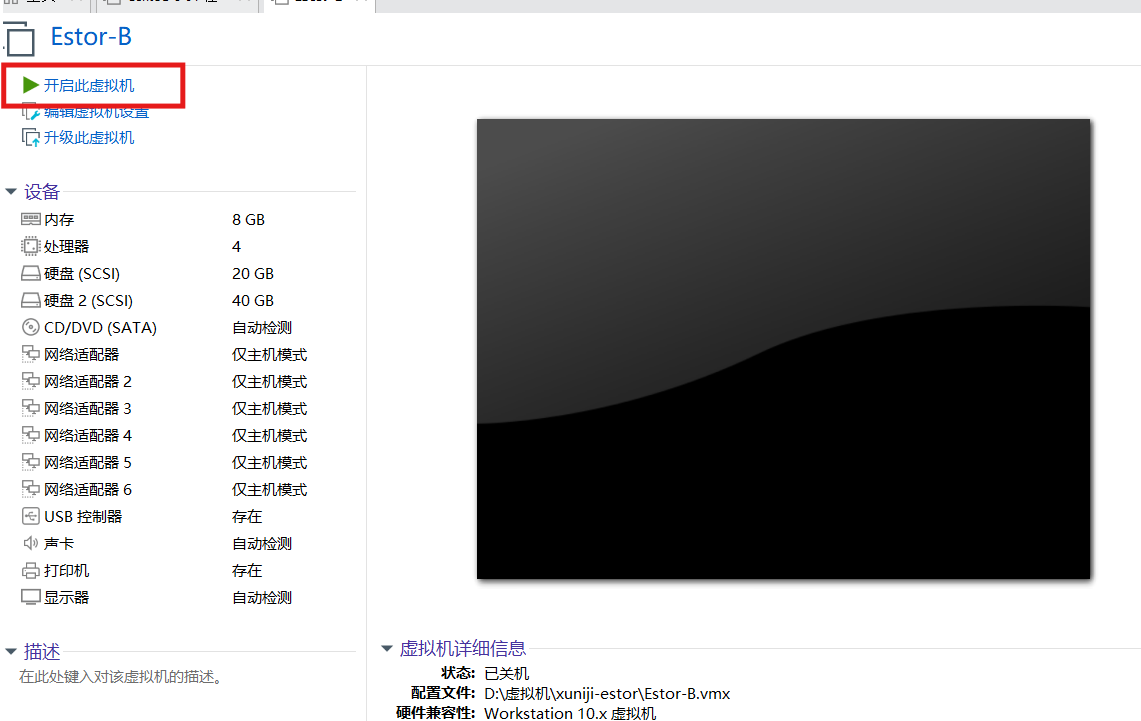Open the 处理器 settings via its icon
The width and height of the screenshot is (1141, 721).
(29, 246)
